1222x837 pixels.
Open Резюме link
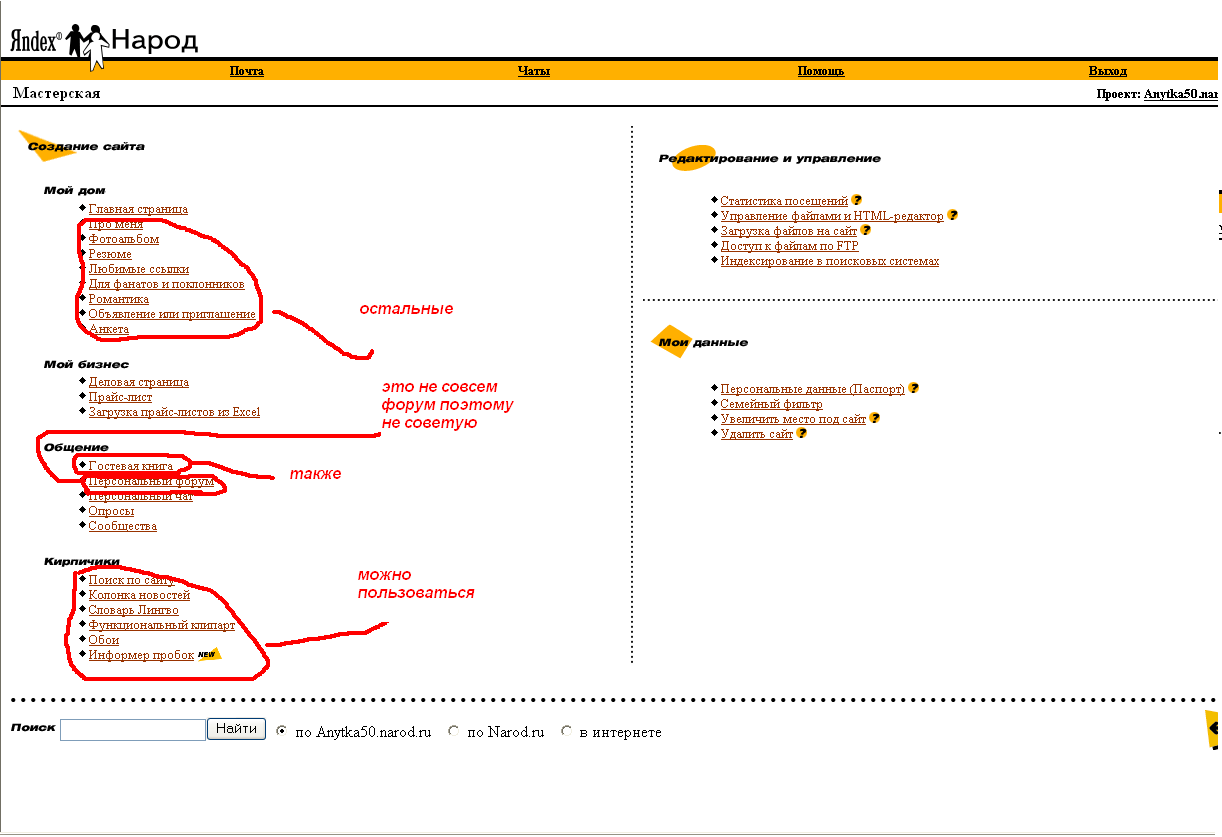coord(110,254)
